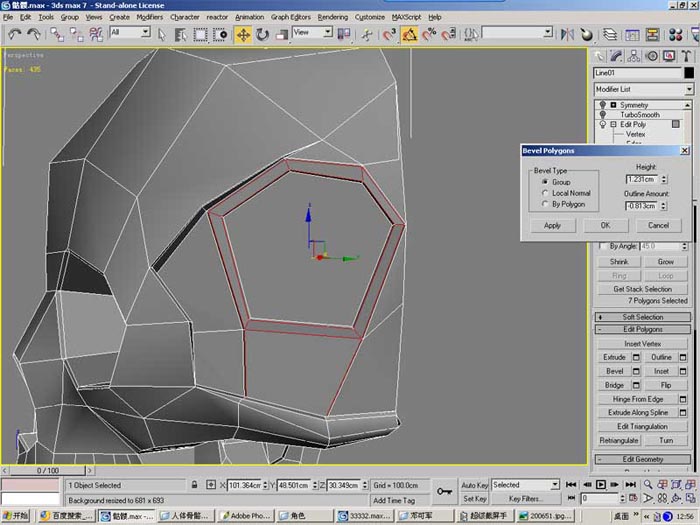This screenshot has width=700, height=525.
Task: Toggle the Auto Key button
Action: [474, 485]
